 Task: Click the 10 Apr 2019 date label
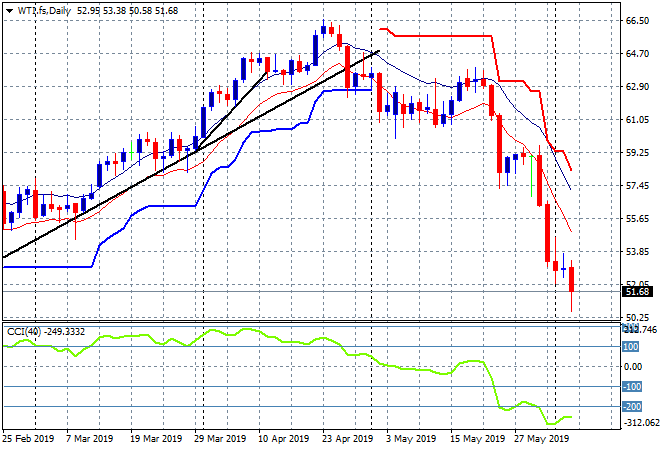(x=284, y=439)
